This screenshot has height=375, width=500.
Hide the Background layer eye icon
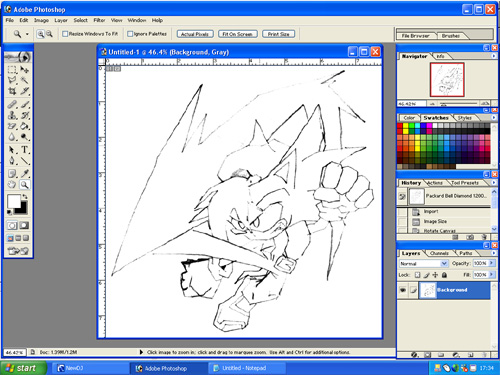tap(403, 290)
